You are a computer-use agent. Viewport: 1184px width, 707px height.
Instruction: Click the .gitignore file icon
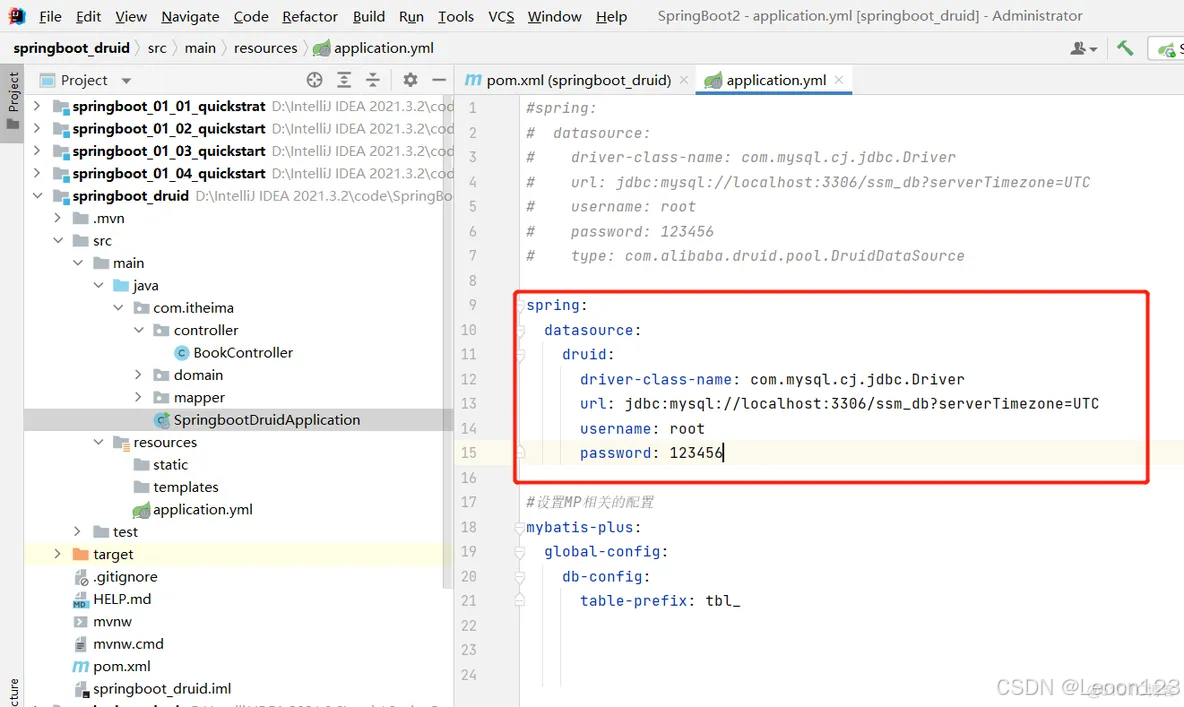(x=81, y=578)
